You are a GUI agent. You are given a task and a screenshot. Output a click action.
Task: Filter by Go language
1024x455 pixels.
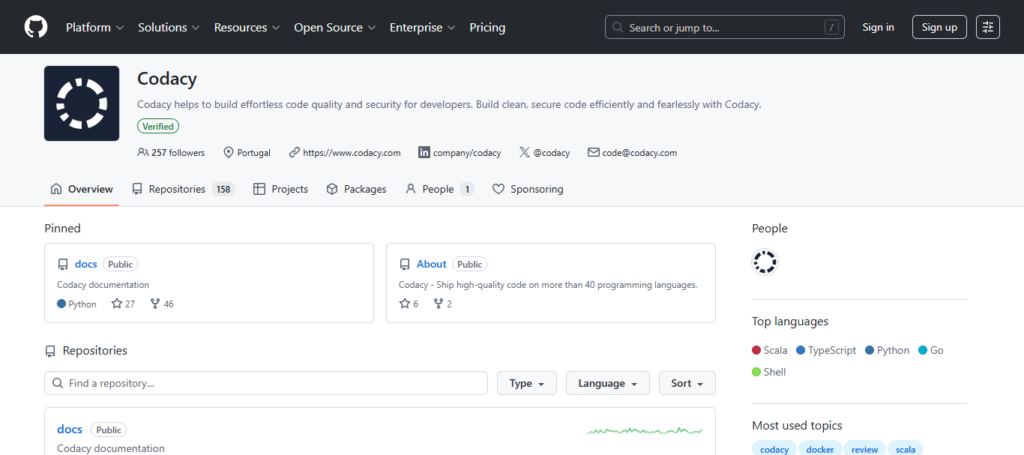931,351
